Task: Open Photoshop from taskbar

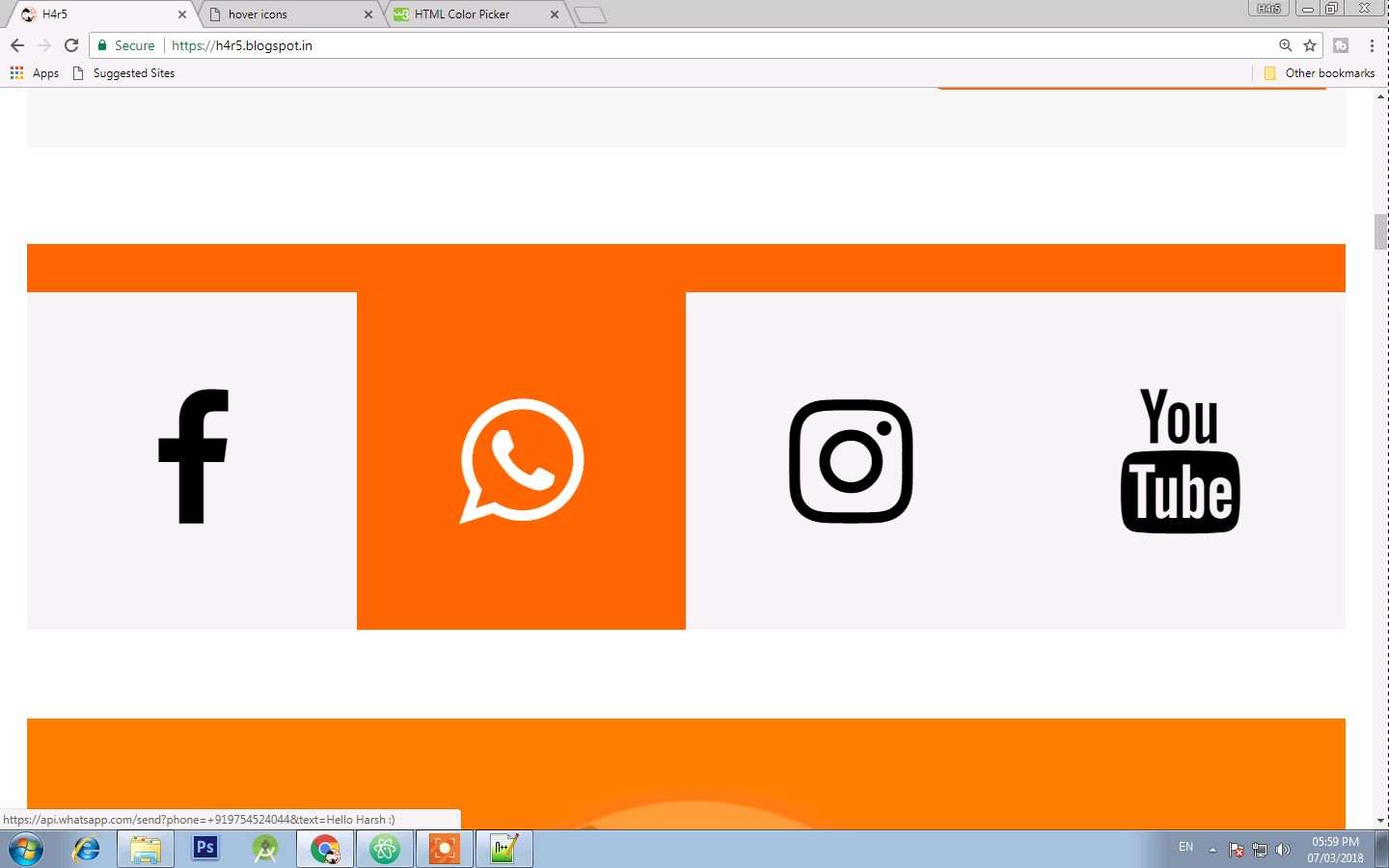Action: [205, 849]
